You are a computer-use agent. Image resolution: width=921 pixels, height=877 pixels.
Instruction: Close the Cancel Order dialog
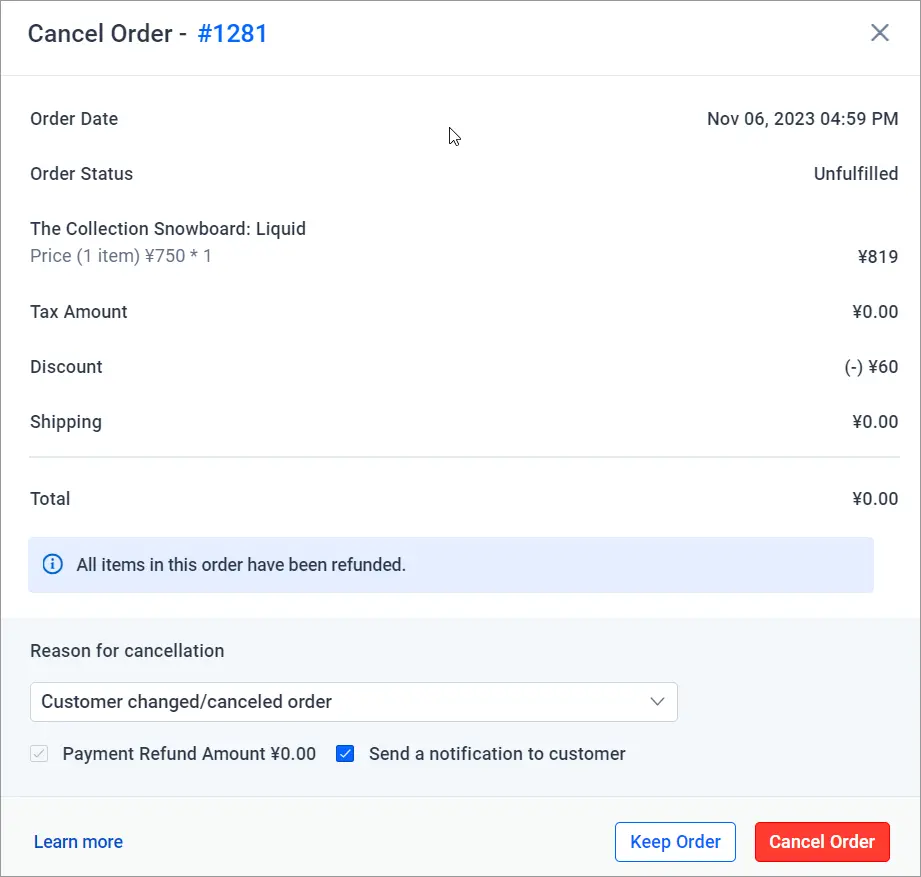(x=880, y=33)
